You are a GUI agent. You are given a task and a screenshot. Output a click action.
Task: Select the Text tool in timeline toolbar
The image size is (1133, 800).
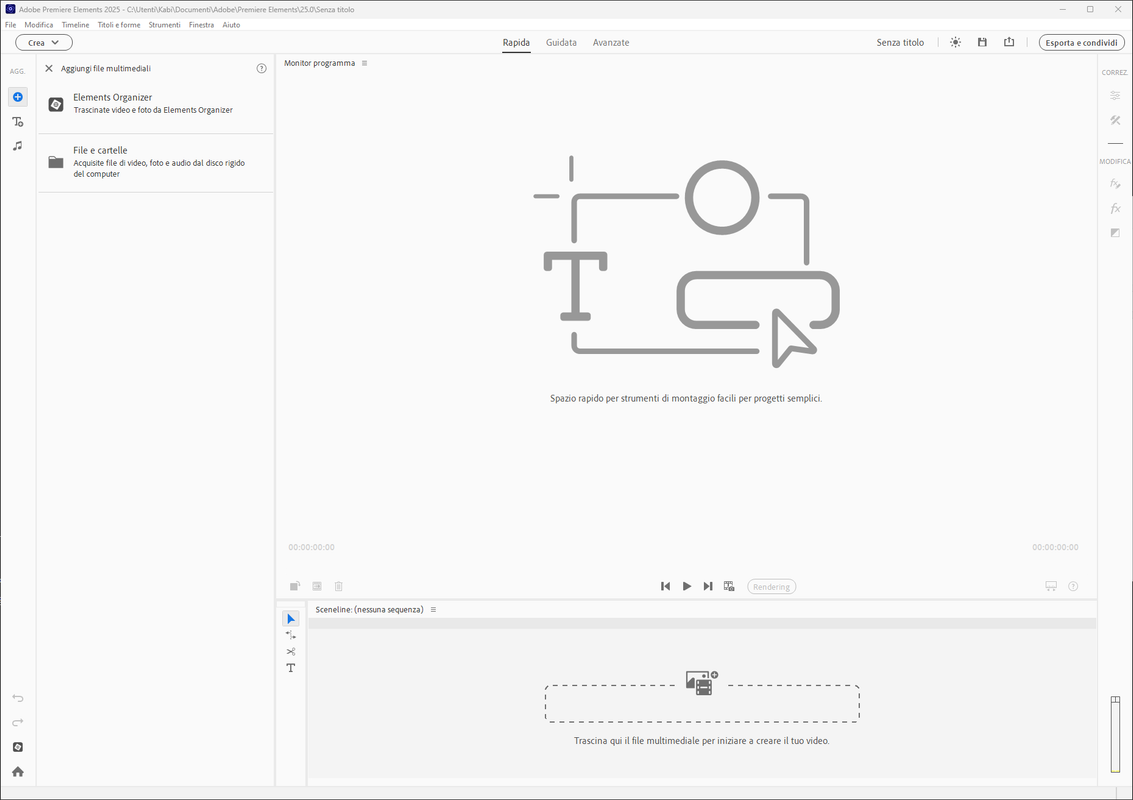[x=290, y=668]
